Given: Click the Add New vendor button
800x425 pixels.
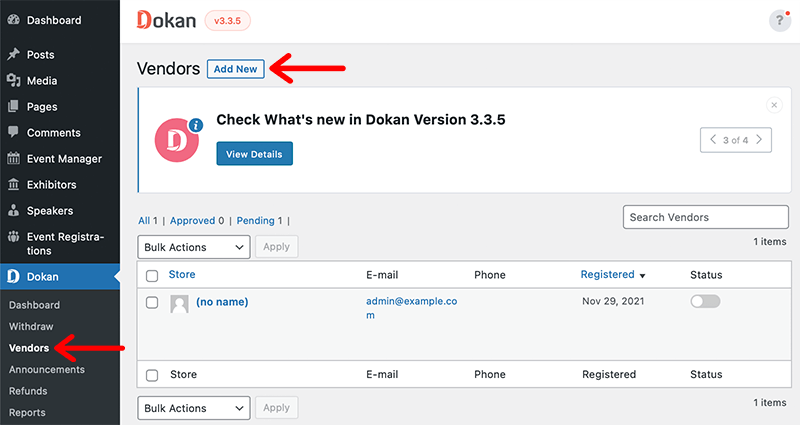Looking at the screenshot, I should click(236, 69).
